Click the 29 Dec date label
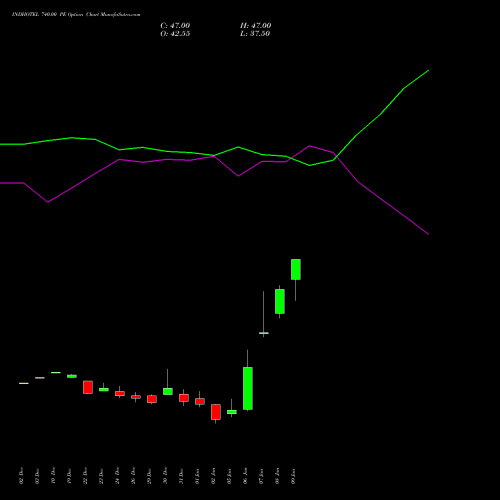Viewport: 500px width, 500px height. tap(149, 476)
